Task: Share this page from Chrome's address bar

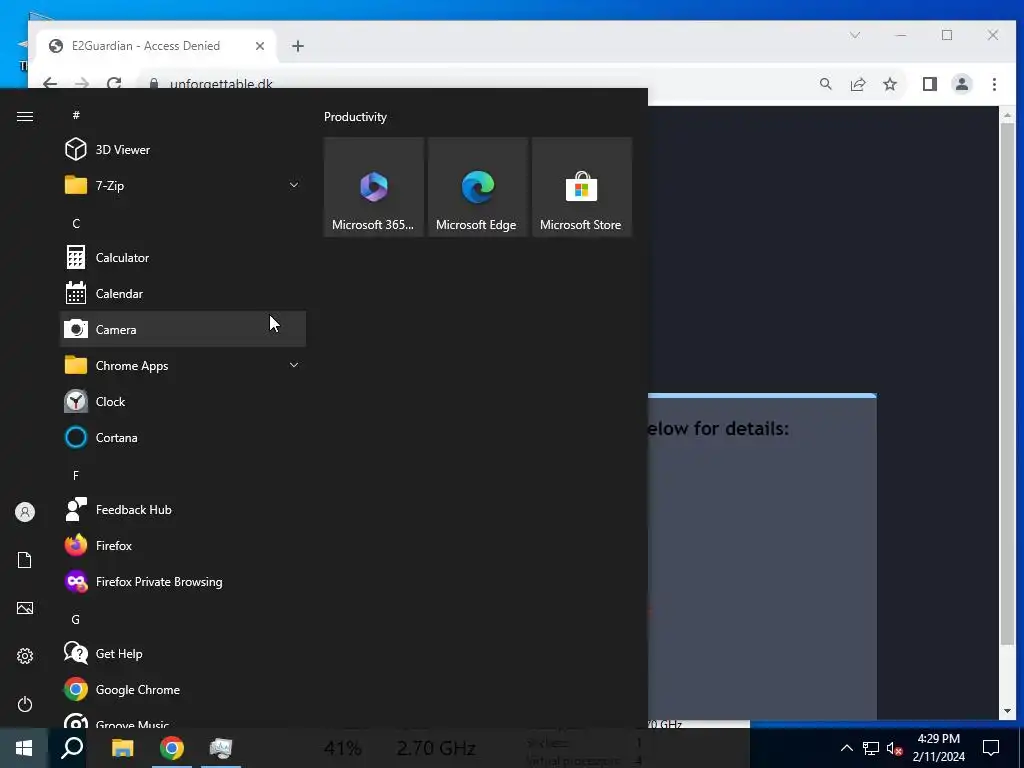Action: [x=858, y=84]
